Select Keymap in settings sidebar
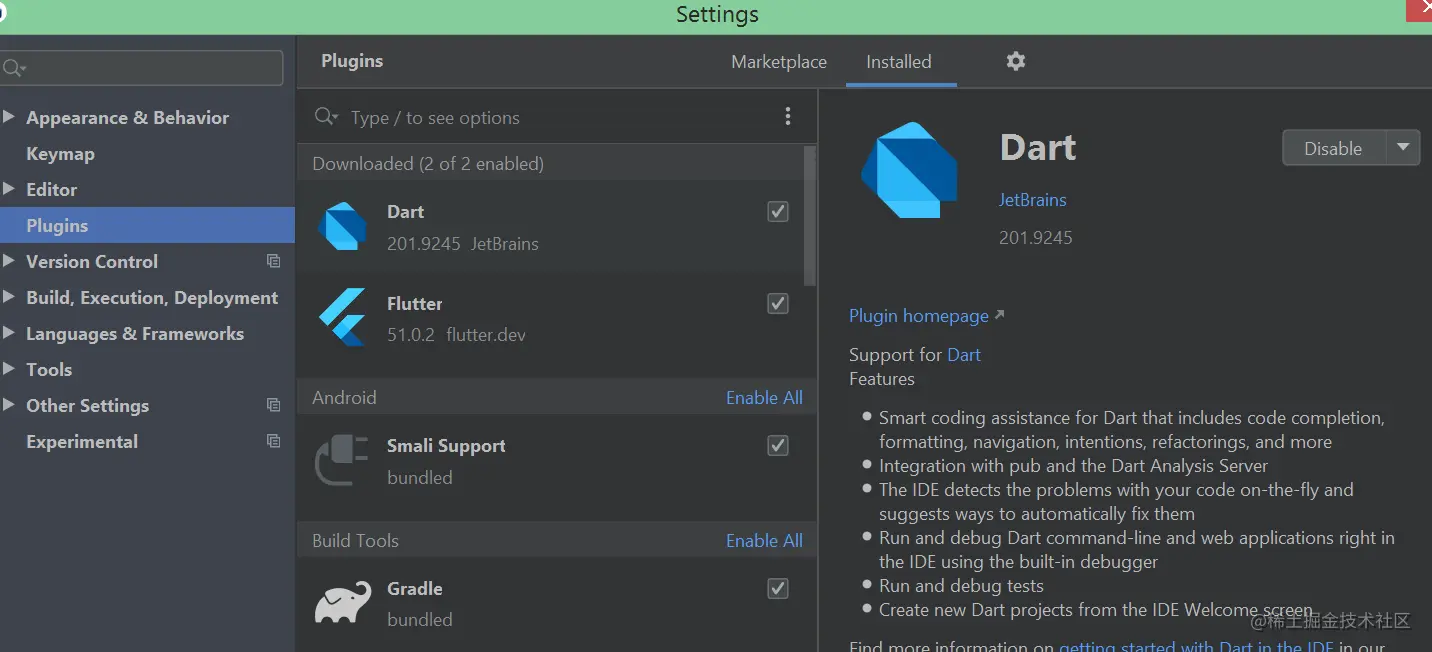The image size is (1432, 652). click(60, 154)
